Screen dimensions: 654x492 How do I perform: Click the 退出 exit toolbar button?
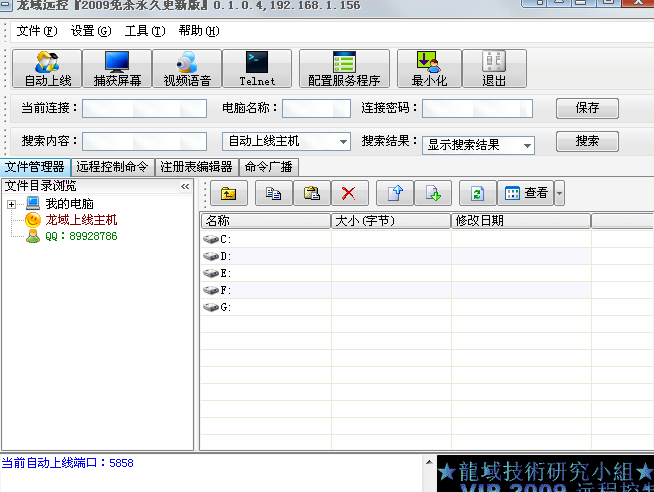pyautogui.click(x=494, y=69)
